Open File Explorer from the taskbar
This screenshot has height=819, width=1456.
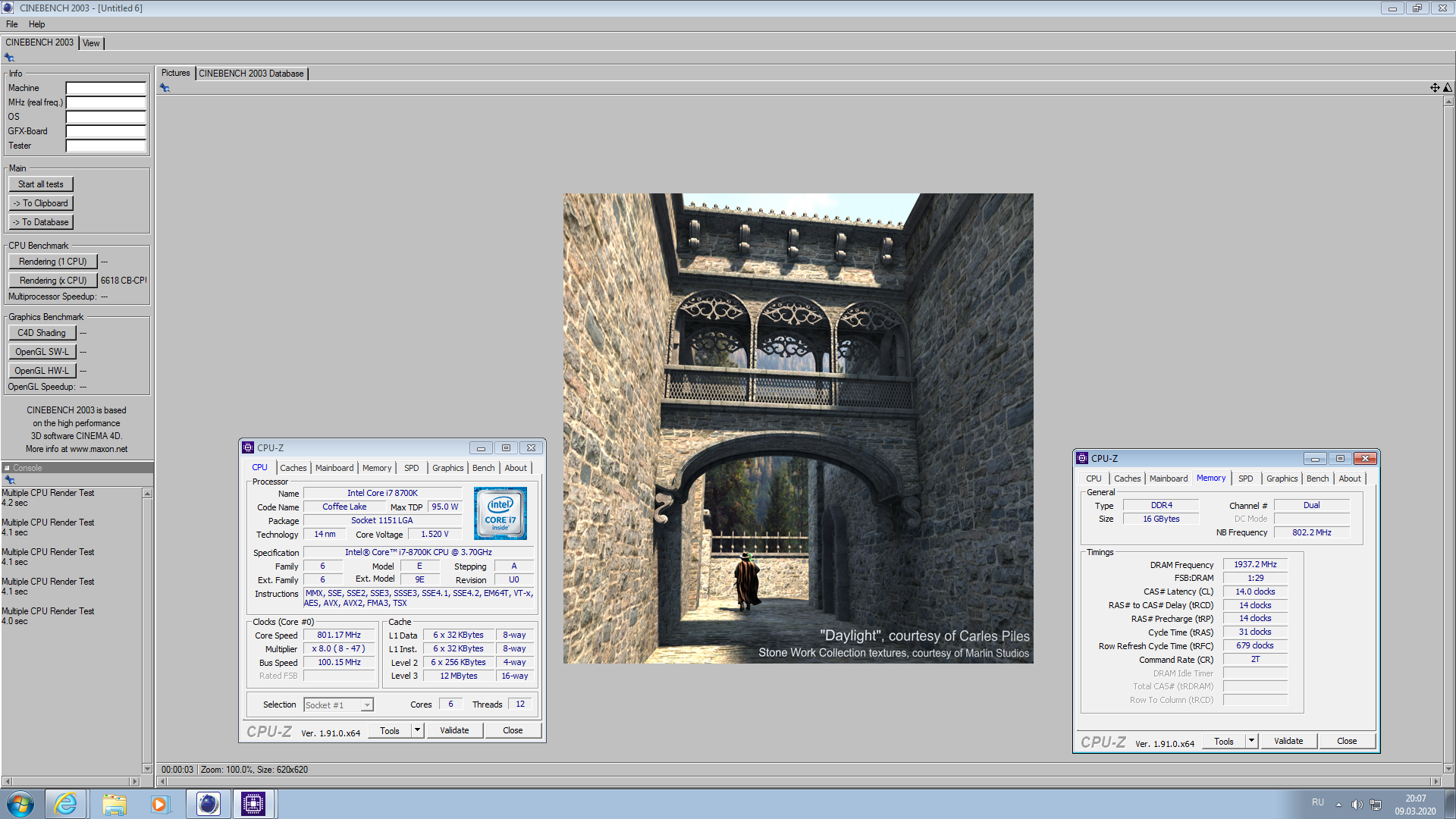pyautogui.click(x=115, y=804)
